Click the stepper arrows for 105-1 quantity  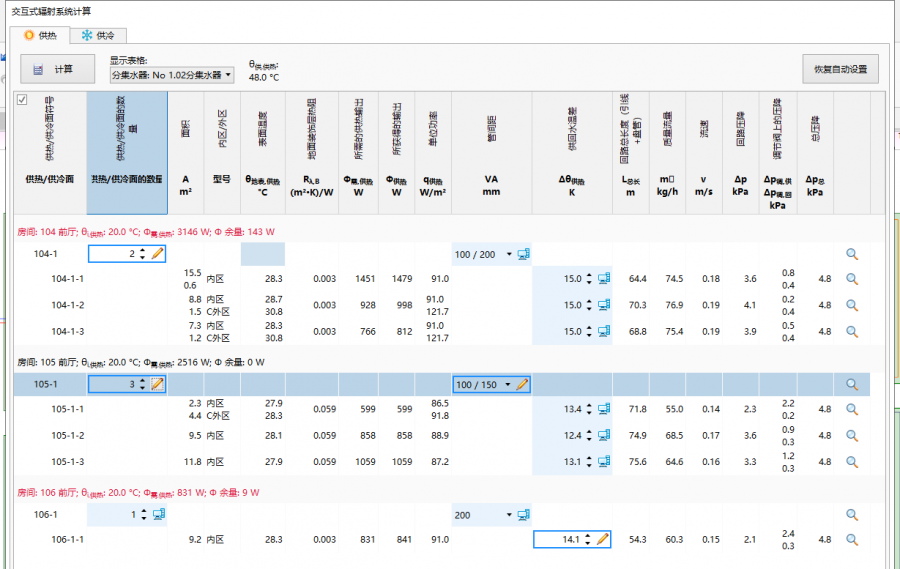pos(142,384)
